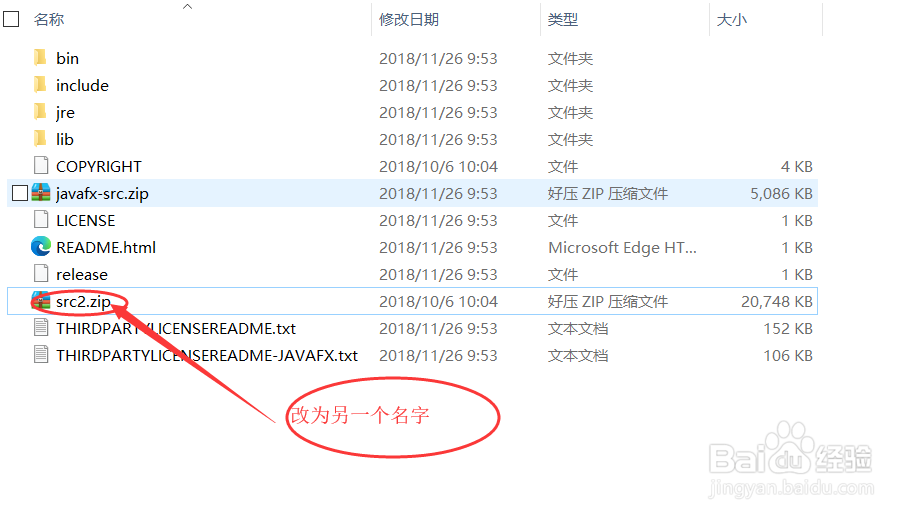Click the 106 KB size cell

(788, 356)
